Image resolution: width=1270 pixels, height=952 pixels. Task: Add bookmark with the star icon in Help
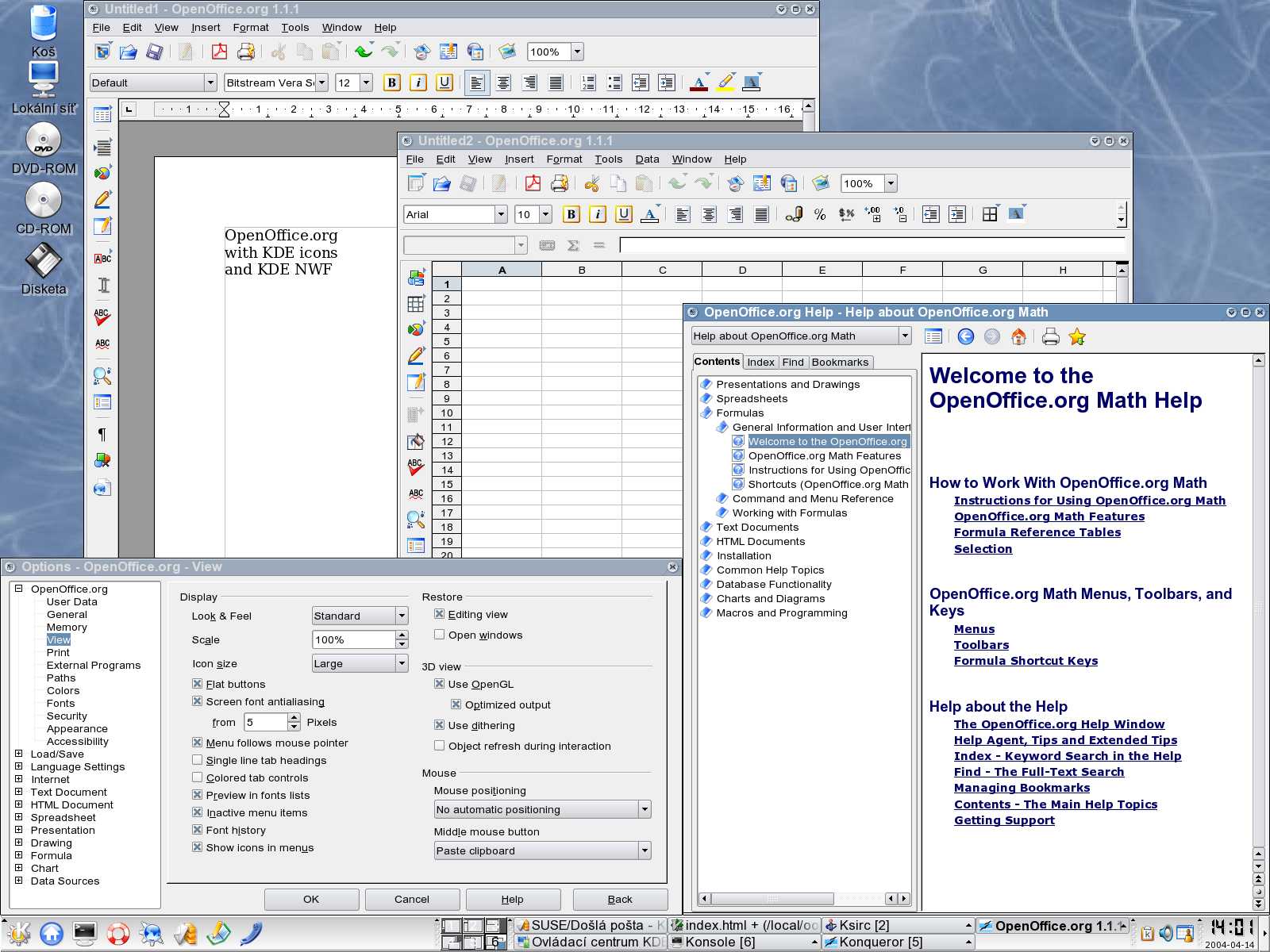[x=1077, y=336]
